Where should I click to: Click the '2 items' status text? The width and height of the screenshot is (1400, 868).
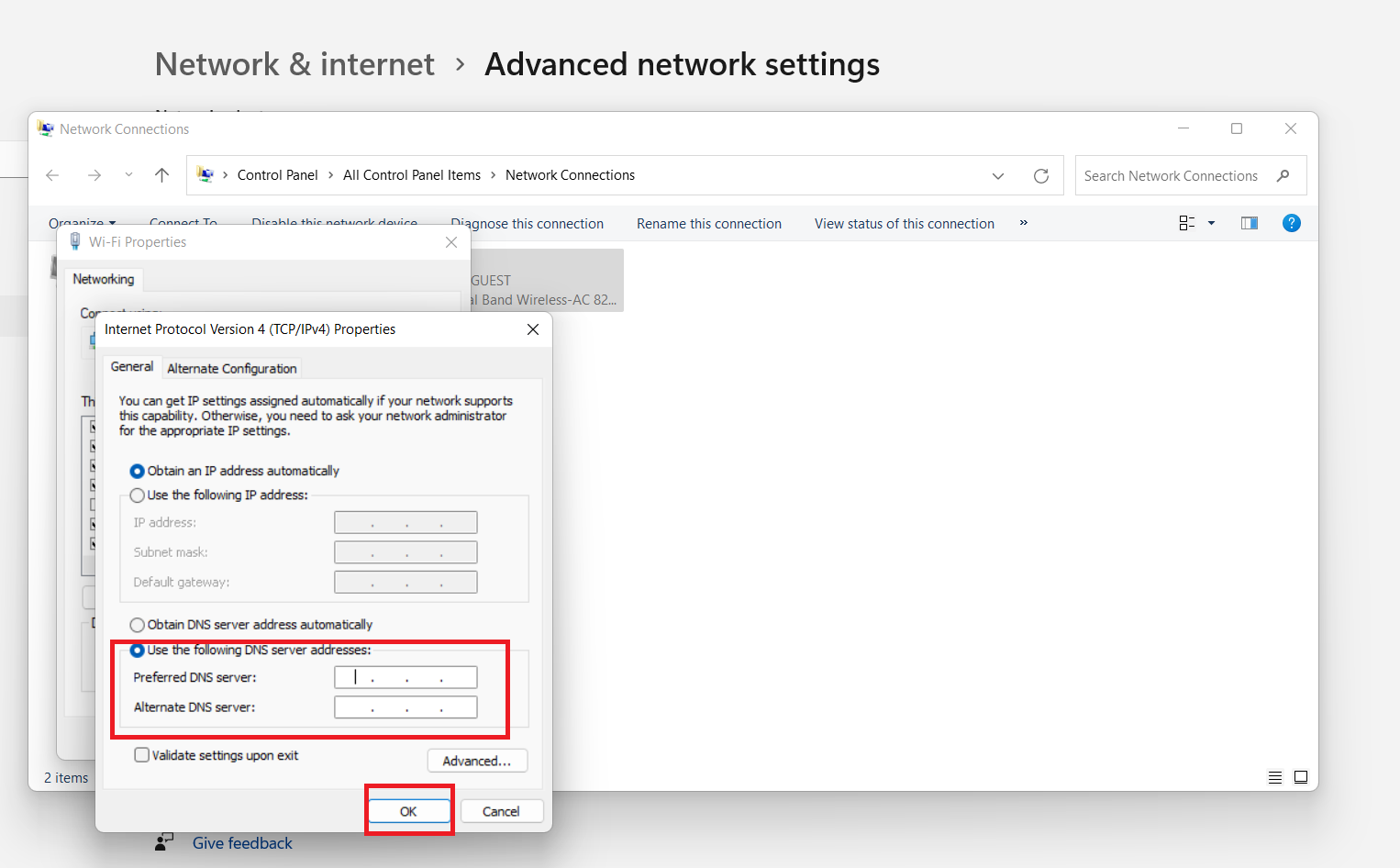click(66, 777)
